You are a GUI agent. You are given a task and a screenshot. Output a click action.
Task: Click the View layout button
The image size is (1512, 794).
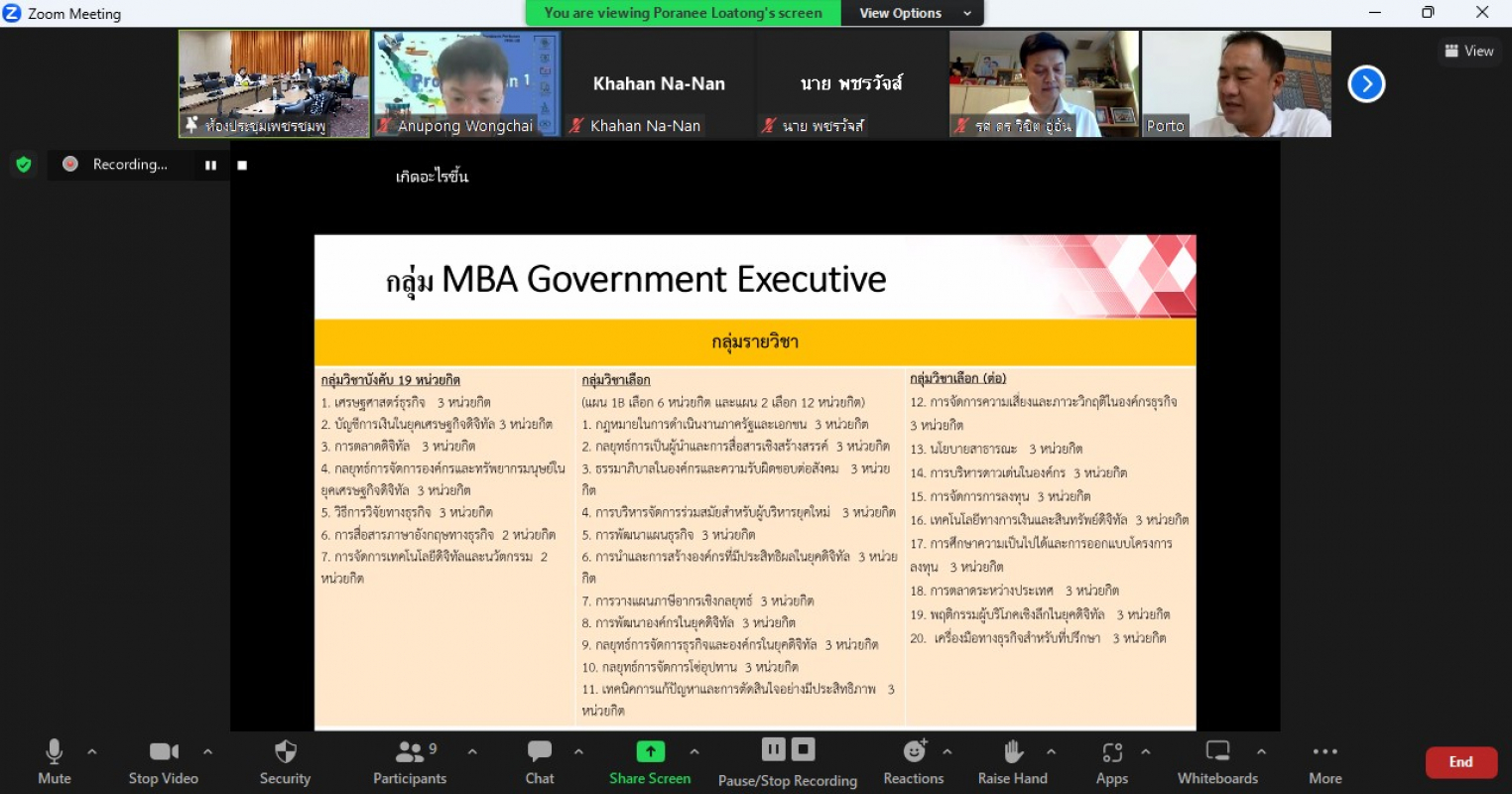1468,51
